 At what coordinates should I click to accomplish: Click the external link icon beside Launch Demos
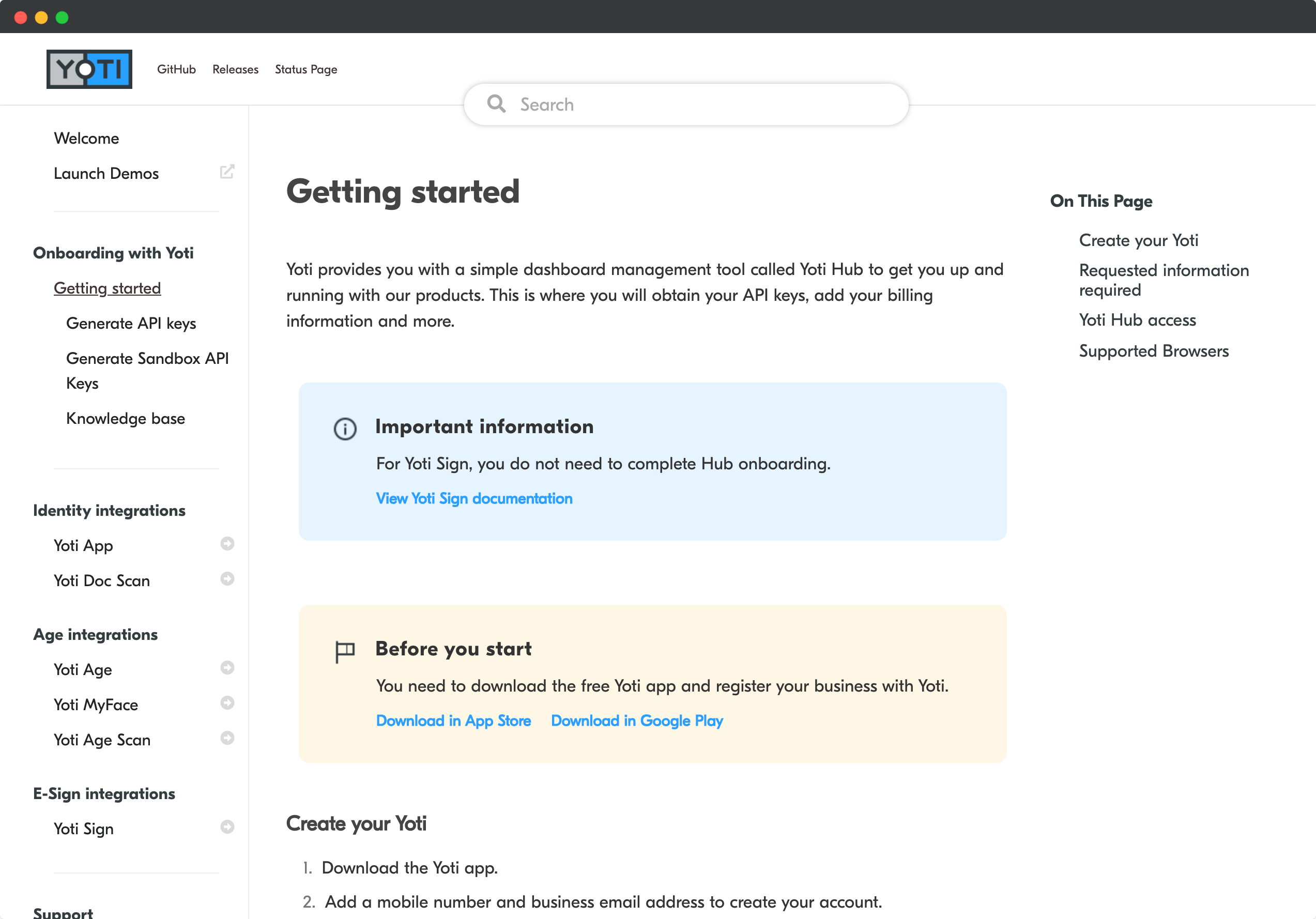[227, 172]
